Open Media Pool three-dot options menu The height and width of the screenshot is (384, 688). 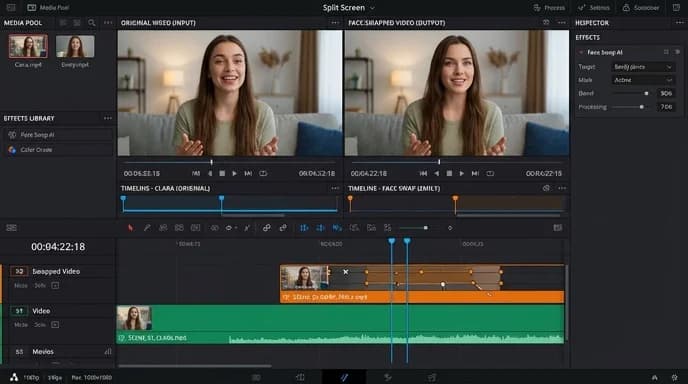tap(108, 23)
